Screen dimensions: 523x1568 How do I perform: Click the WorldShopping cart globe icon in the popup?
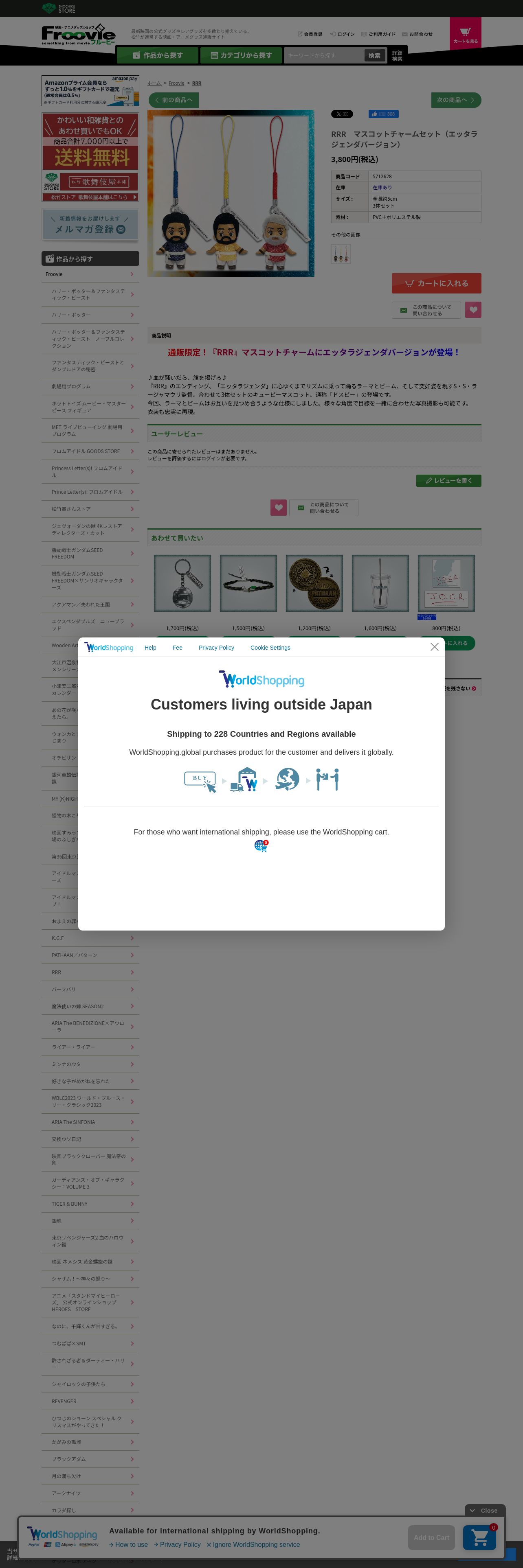pyautogui.click(x=261, y=845)
